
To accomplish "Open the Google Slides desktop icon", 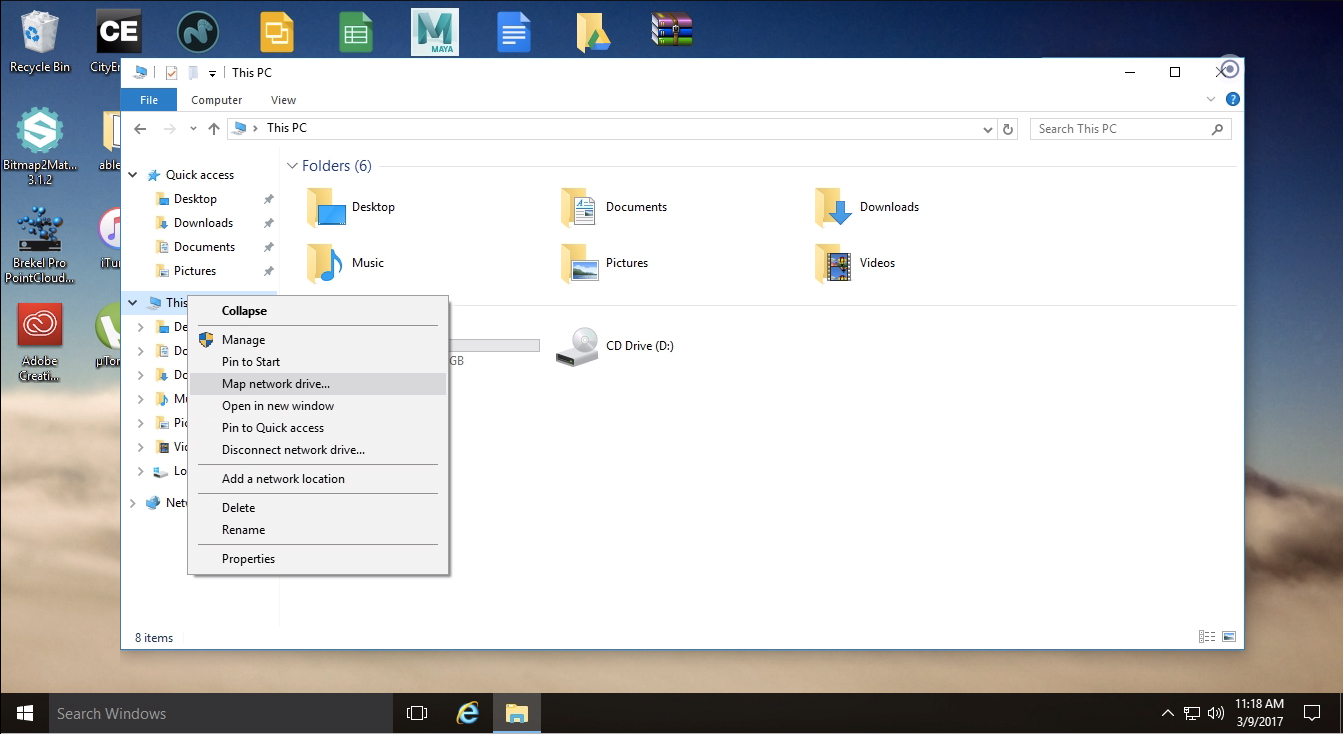I will [x=276, y=33].
